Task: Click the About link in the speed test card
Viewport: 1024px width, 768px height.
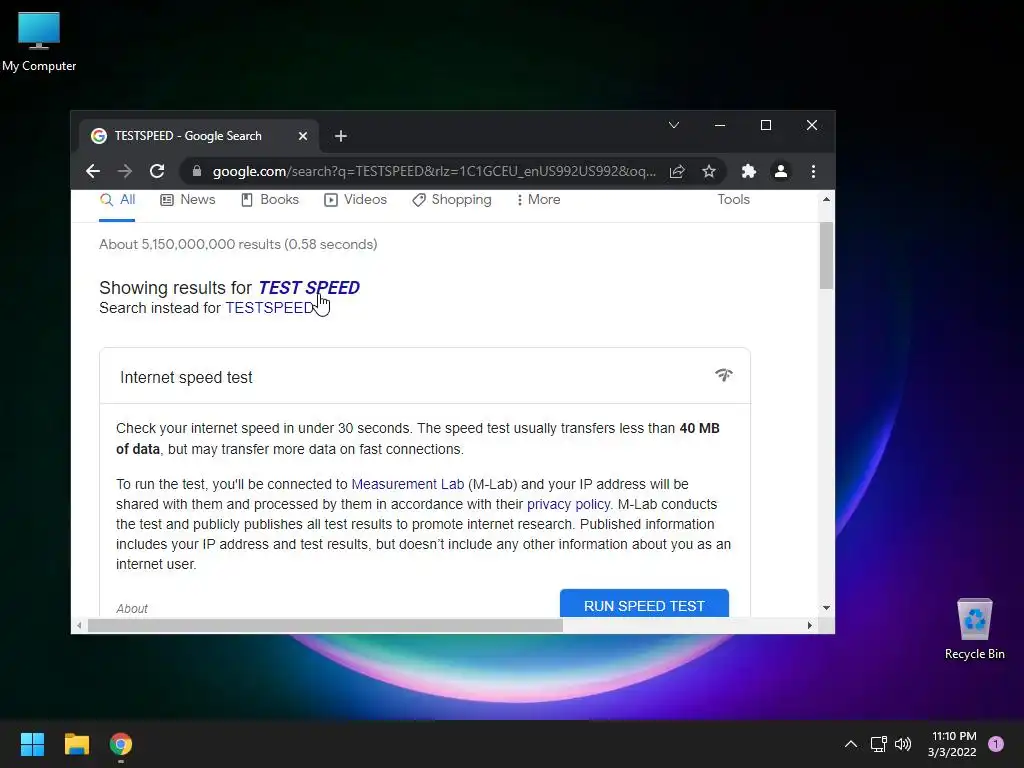Action: [132, 609]
